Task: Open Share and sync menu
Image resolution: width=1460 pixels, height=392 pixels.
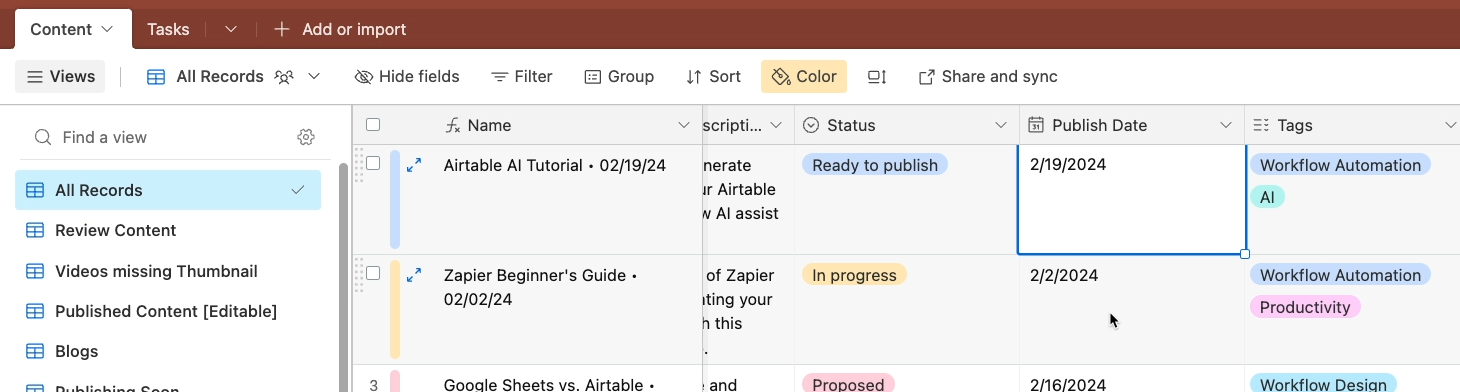Action: click(x=988, y=77)
